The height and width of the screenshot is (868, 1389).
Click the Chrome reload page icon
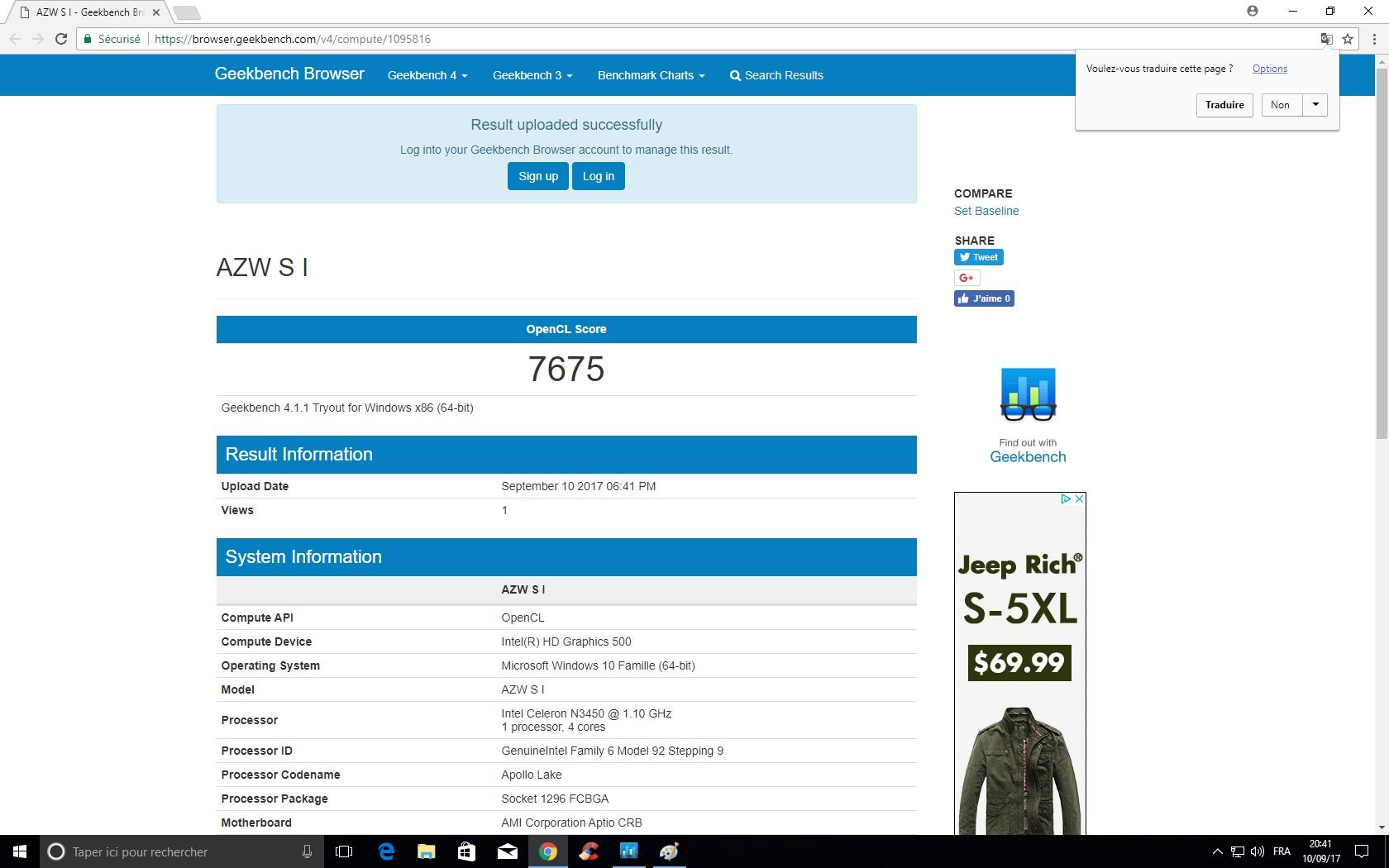(60, 39)
